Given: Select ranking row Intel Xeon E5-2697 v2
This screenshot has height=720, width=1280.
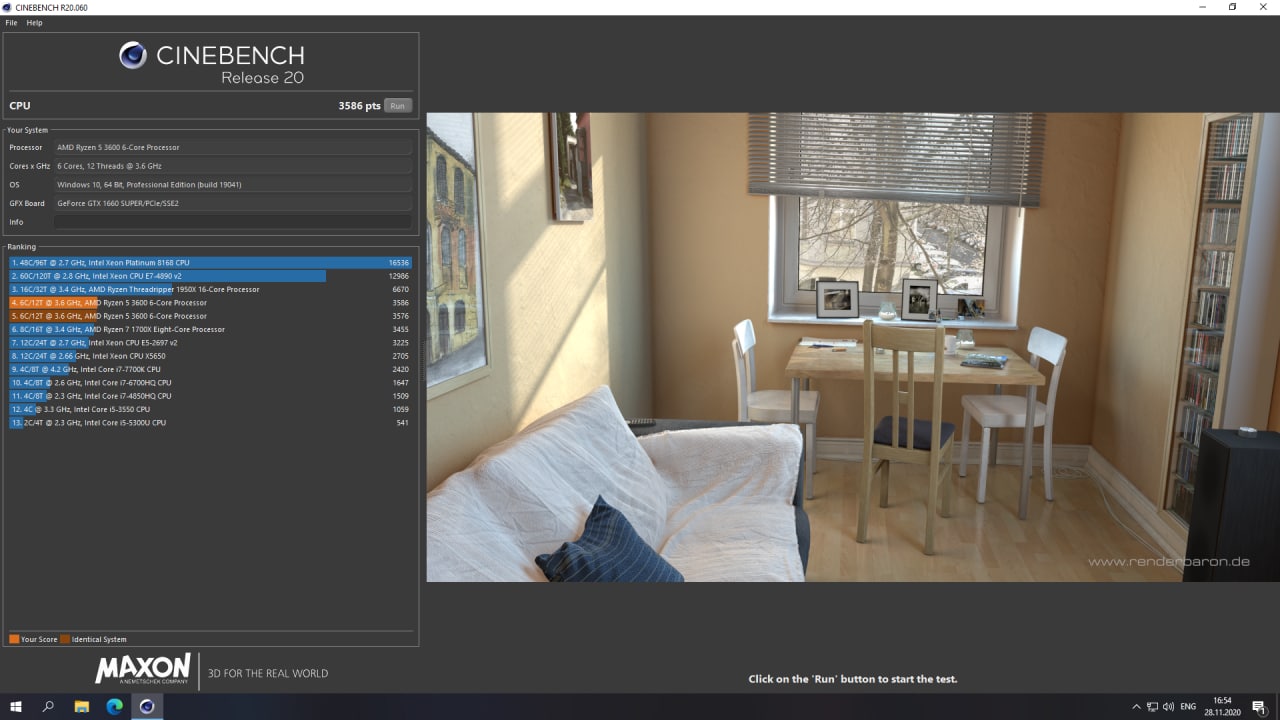Looking at the screenshot, I should [210, 343].
